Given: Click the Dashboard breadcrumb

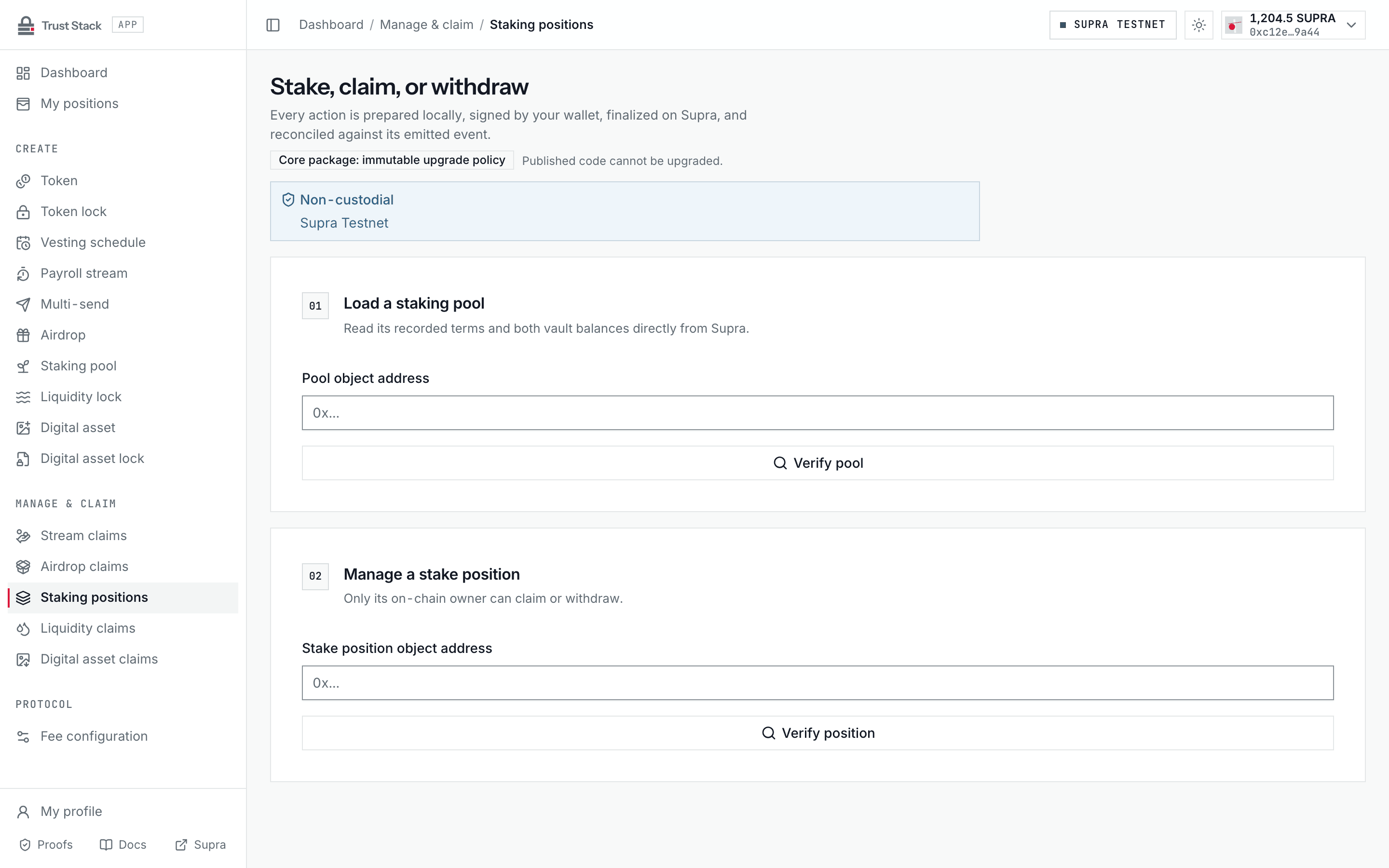Looking at the screenshot, I should [x=331, y=25].
